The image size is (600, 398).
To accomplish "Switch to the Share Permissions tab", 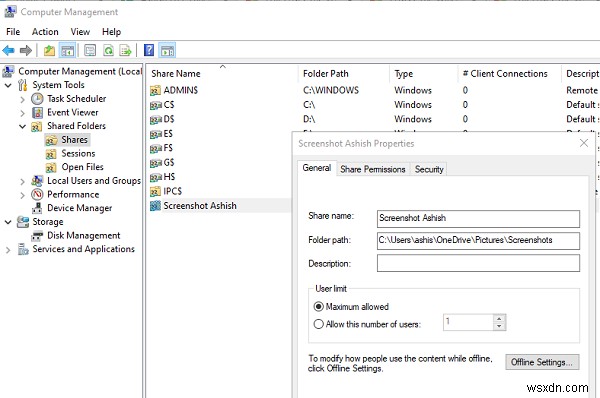I will click(x=373, y=169).
